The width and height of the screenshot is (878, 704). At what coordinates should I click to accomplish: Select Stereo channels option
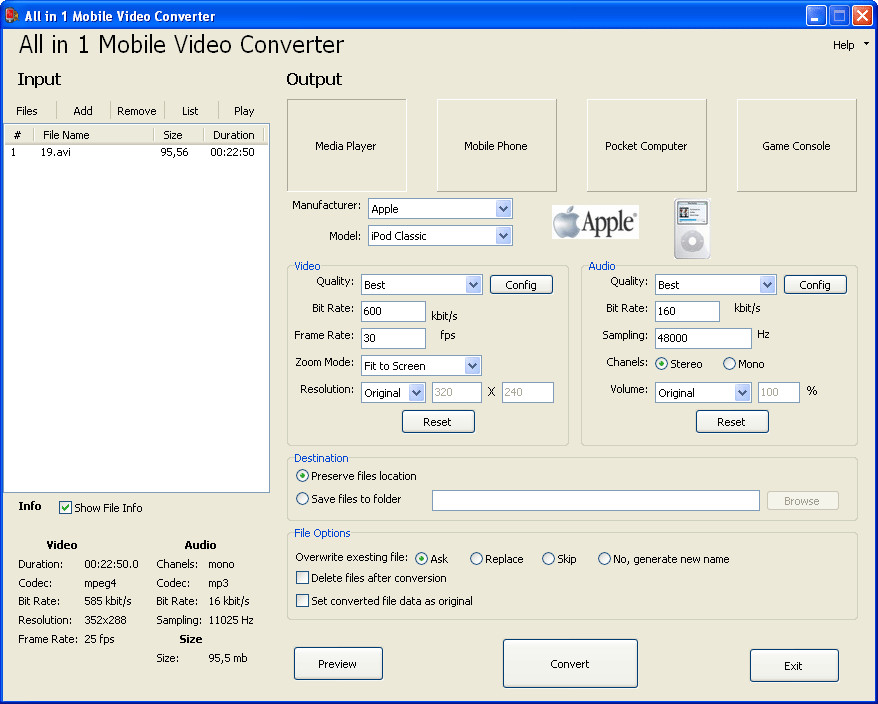click(x=662, y=364)
